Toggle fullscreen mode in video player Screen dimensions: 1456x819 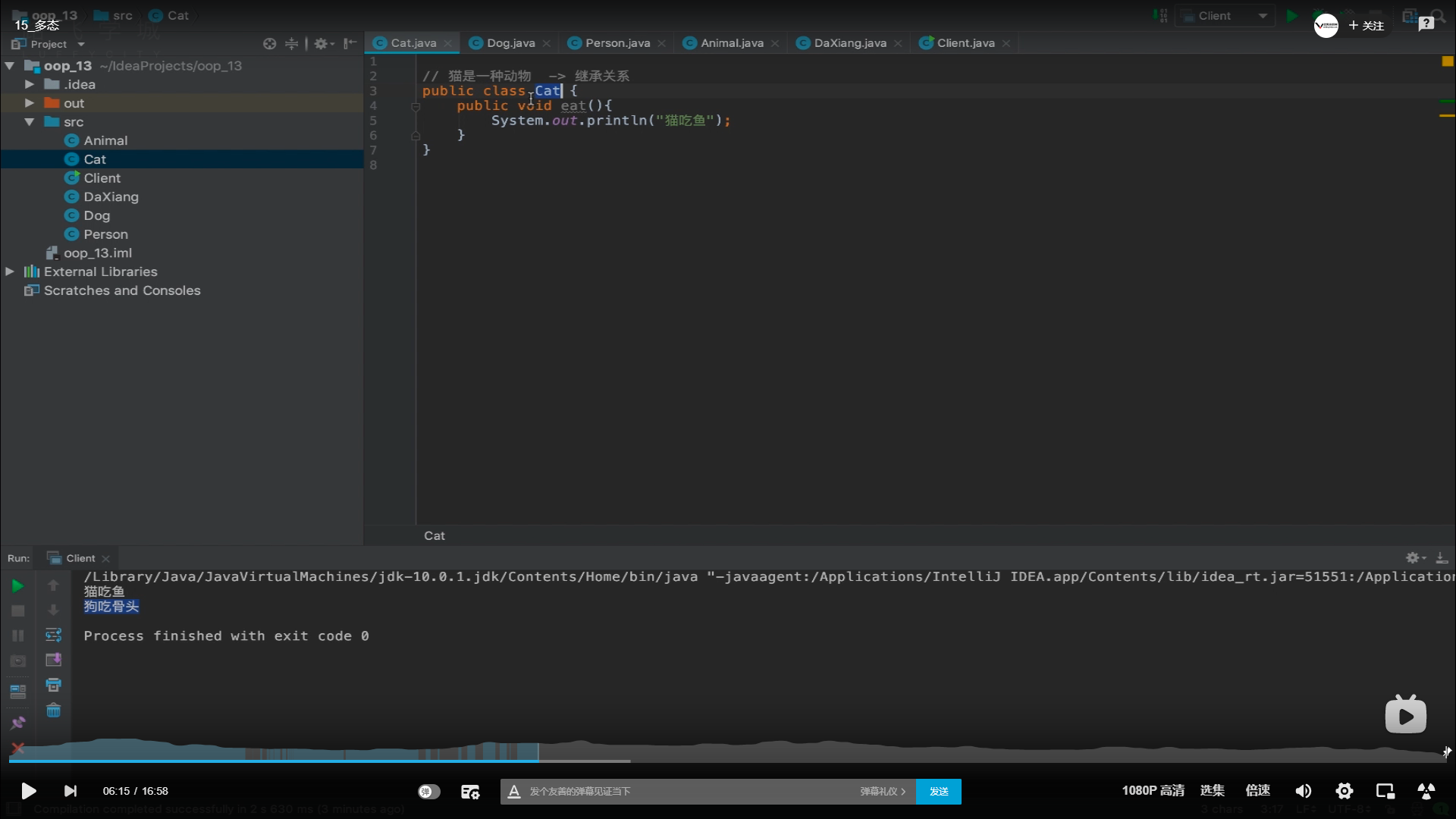(x=1426, y=791)
